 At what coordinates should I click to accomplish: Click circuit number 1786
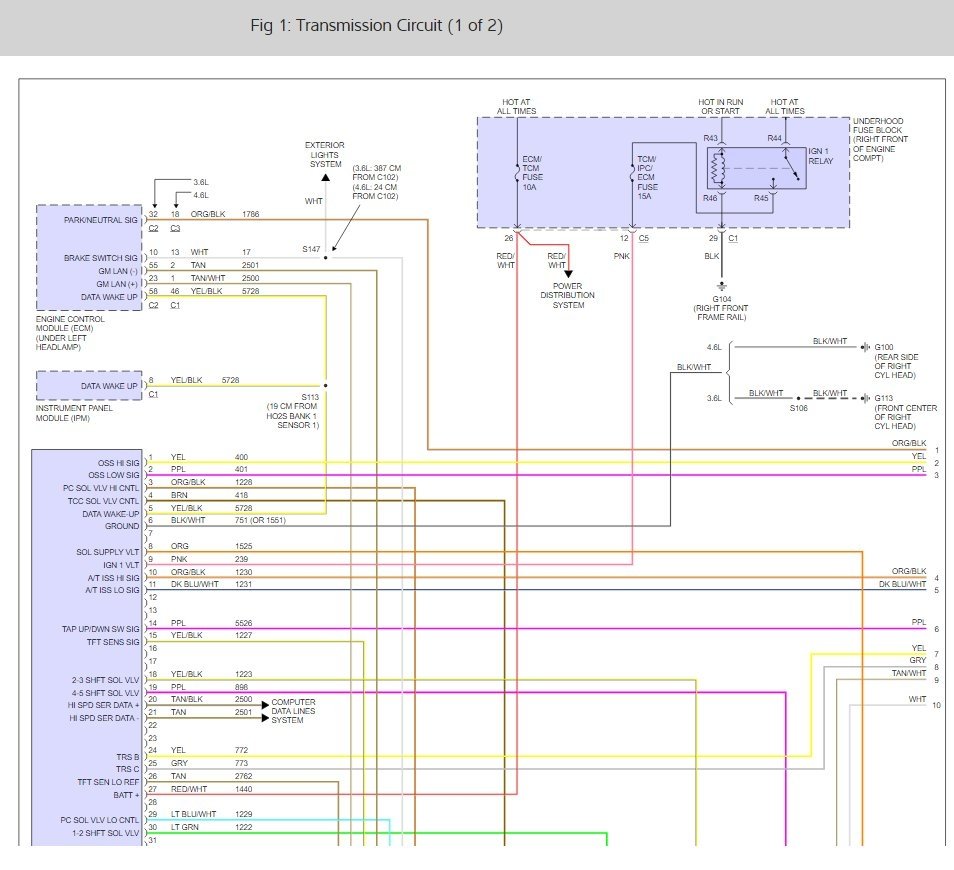coord(250,214)
